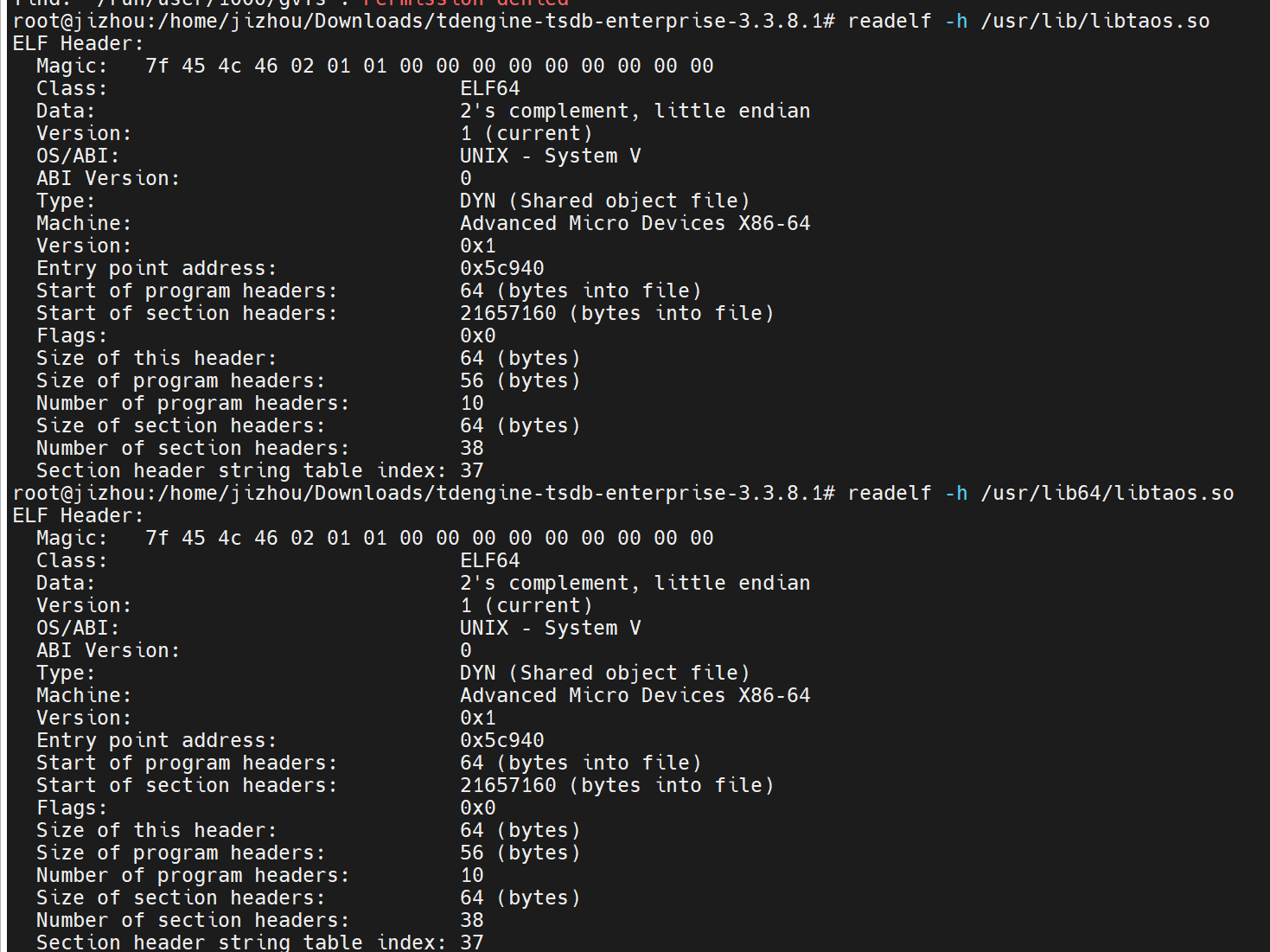
Task: Click Advanced Micro Devices X86-64 in first output
Action: [635, 223]
